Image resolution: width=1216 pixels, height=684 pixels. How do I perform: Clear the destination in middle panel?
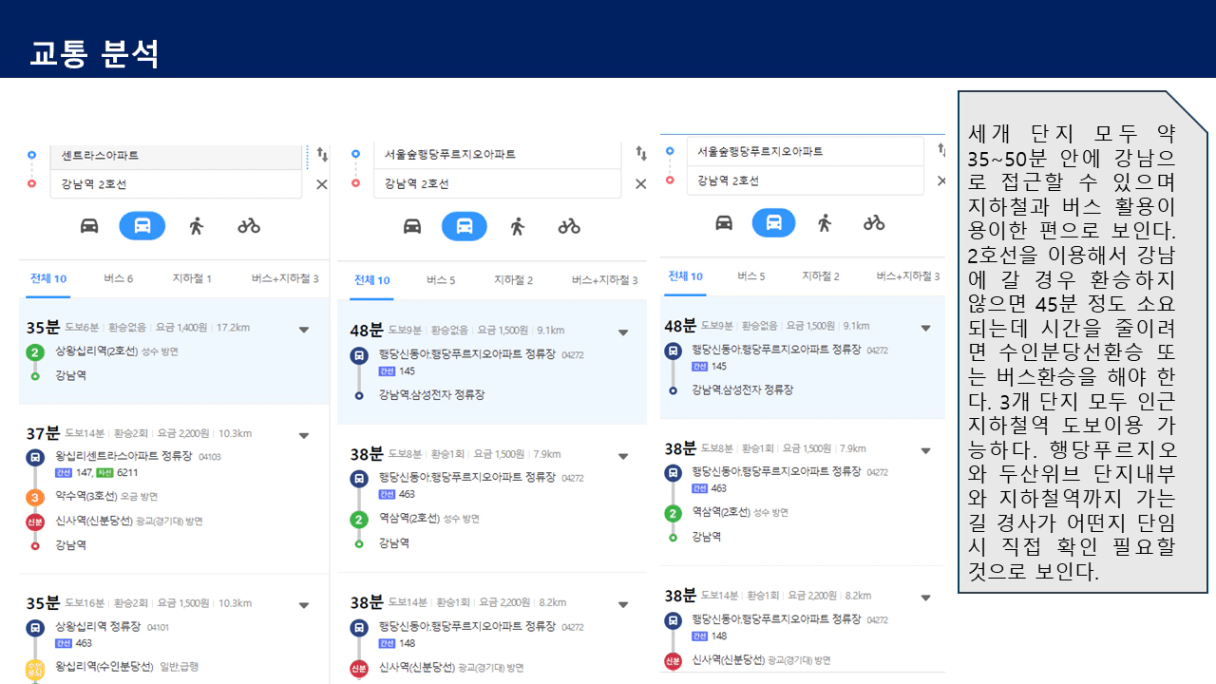click(x=641, y=184)
